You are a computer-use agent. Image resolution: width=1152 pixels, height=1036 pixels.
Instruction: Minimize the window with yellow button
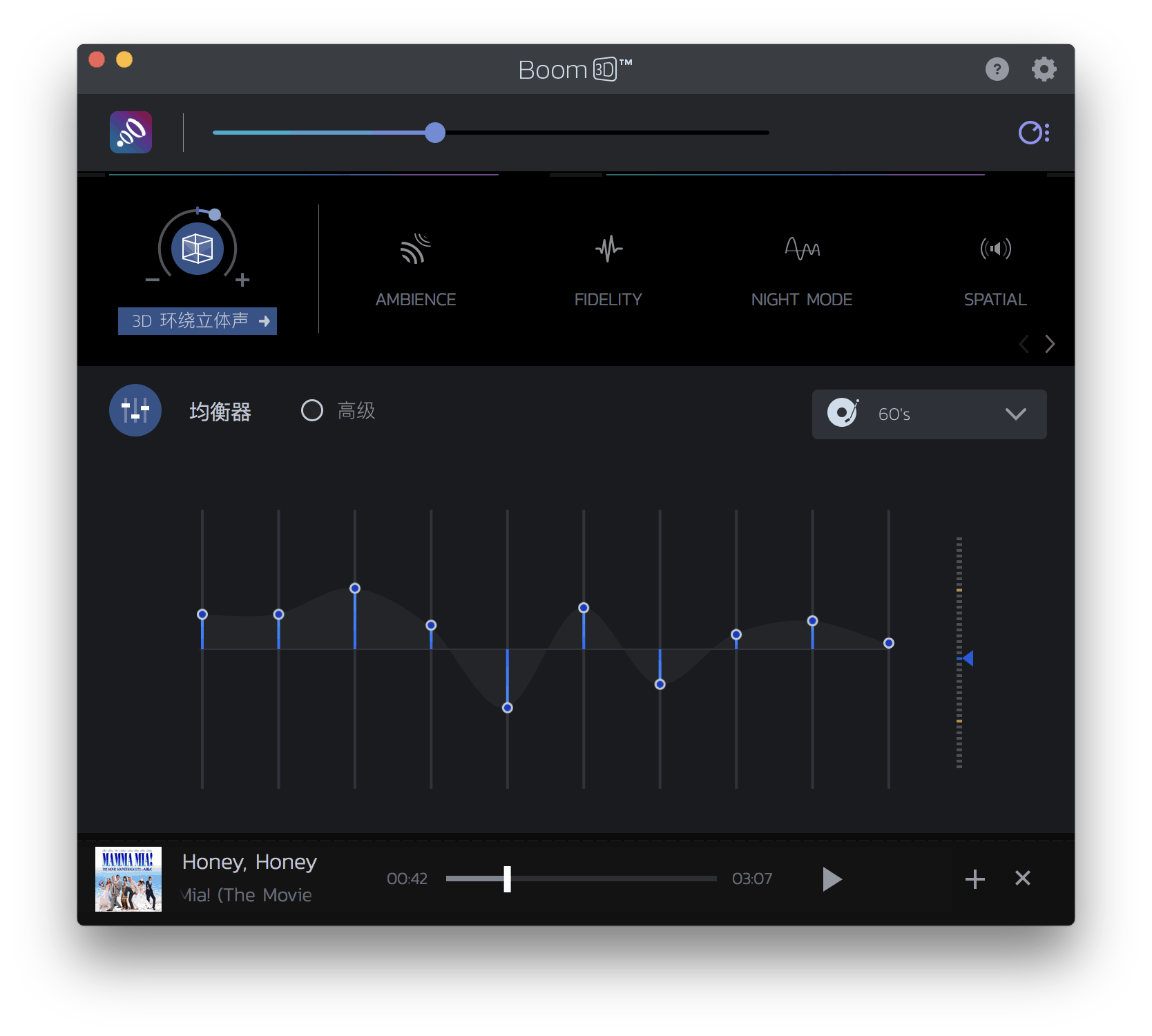pos(124,60)
